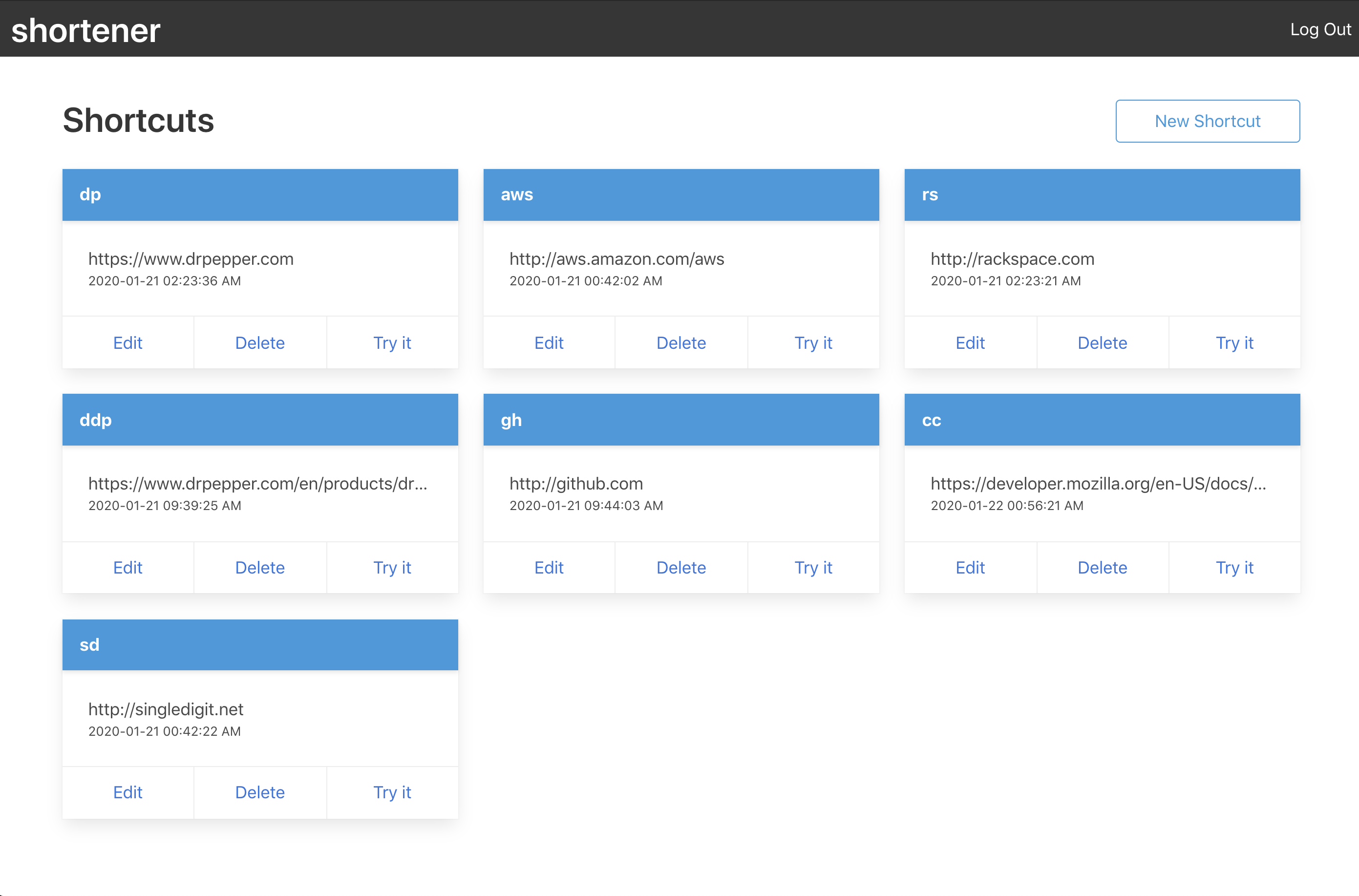Edit the ddp shortcut
The height and width of the screenshot is (896, 1359).
tap(127, 567)
